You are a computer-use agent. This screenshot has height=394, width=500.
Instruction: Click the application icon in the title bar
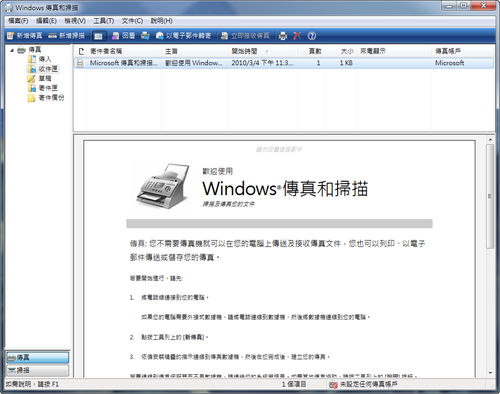point(9,7)
